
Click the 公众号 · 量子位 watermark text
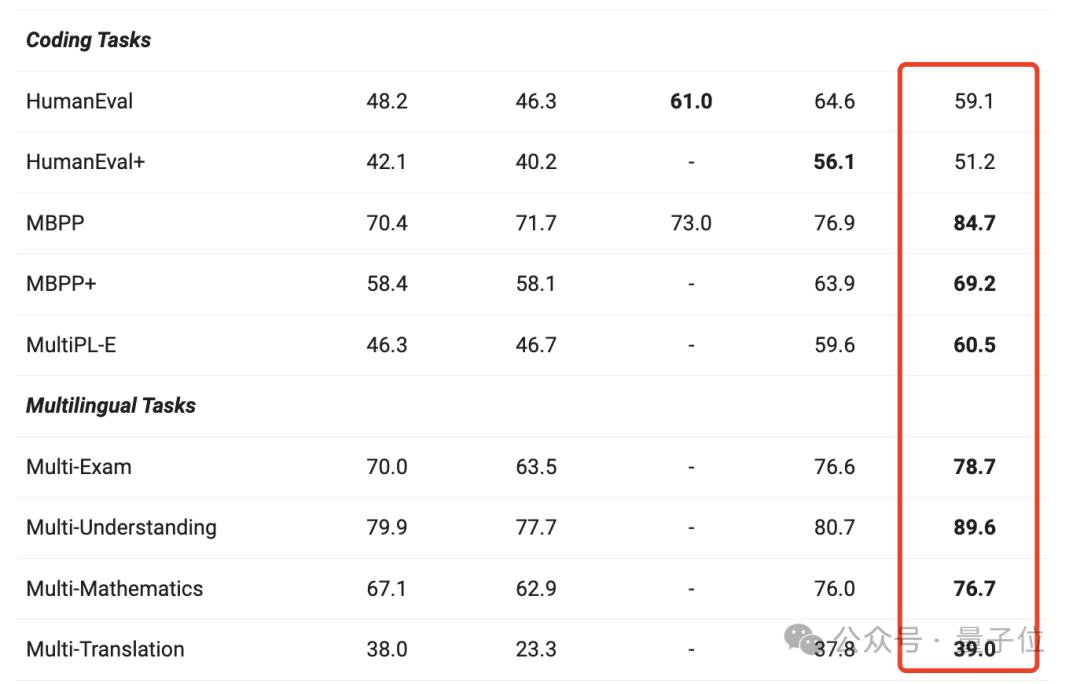tap(937, 638)
